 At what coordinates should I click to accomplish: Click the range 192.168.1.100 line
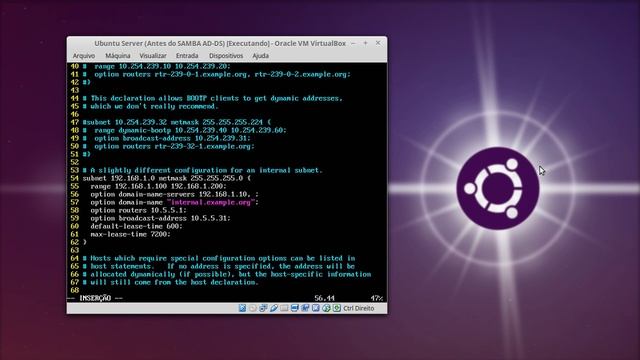pyautogui.click(x=158, y=186)
